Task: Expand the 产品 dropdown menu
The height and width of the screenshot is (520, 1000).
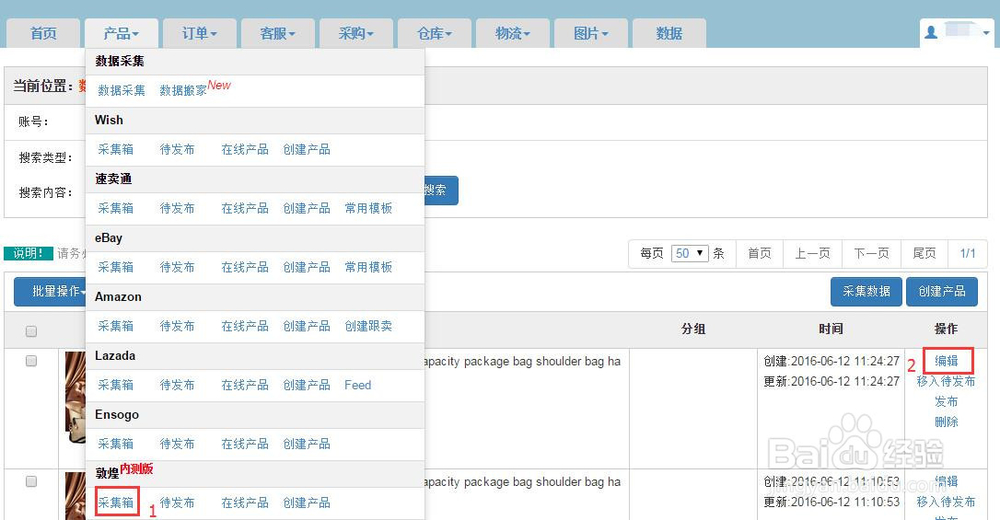Action: coord(121,33)
